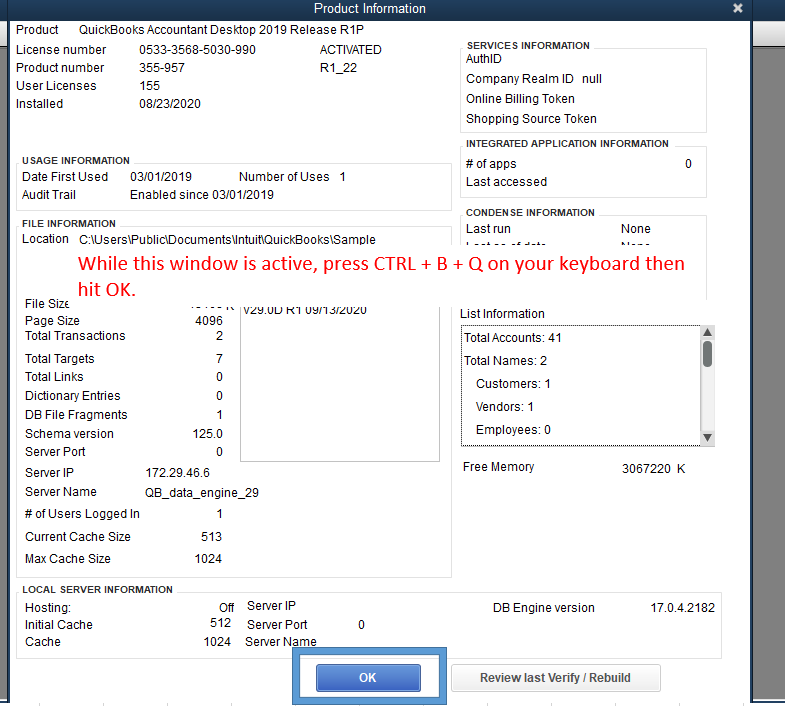Click the Total Targets value 7
The height and width of the screenshot is (706, 785).
219,359
